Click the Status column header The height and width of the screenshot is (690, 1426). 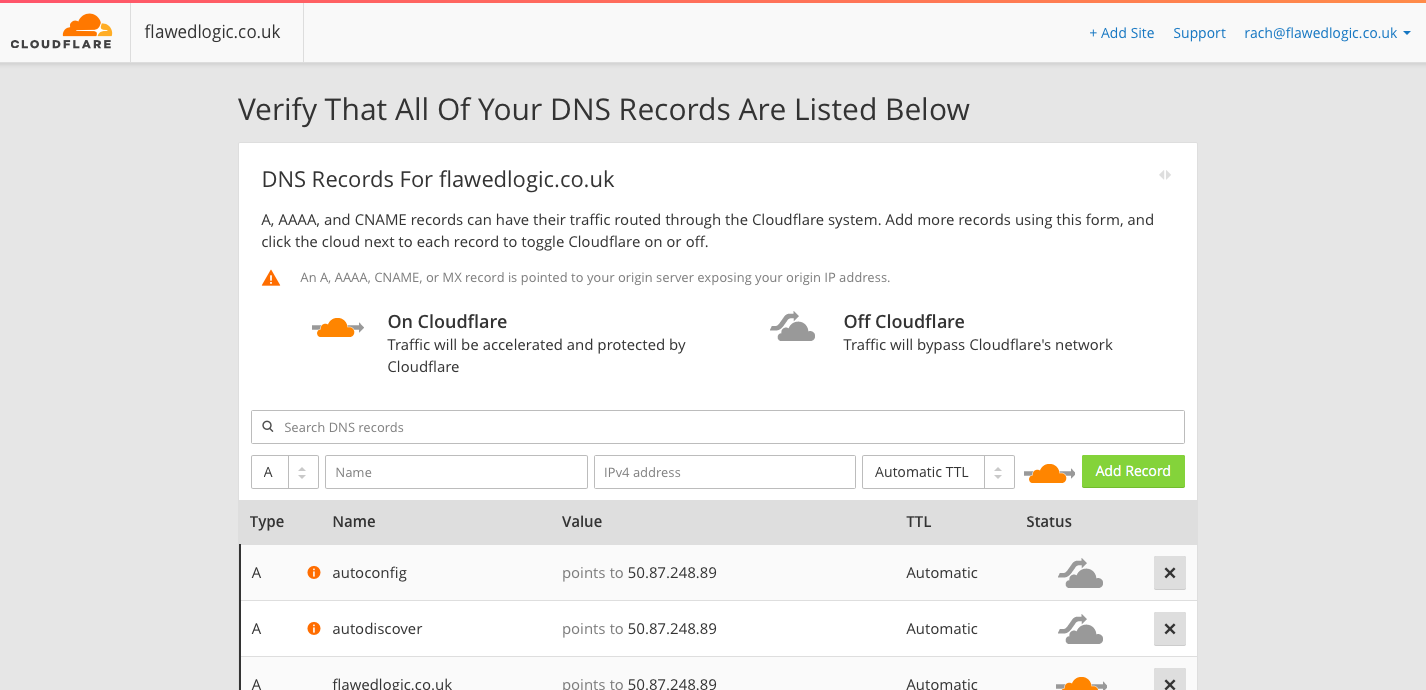[x=1049, y=522]
